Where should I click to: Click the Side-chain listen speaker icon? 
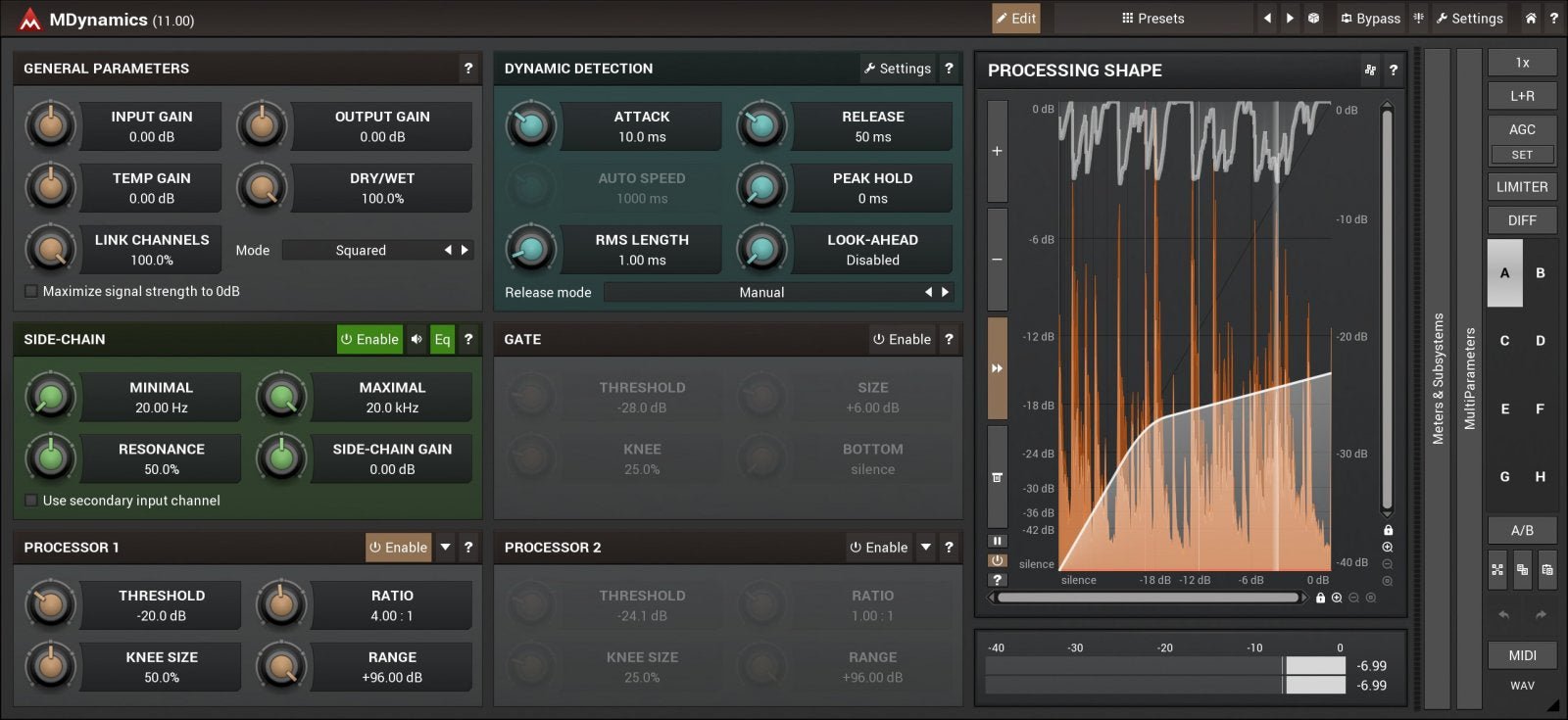416,339
